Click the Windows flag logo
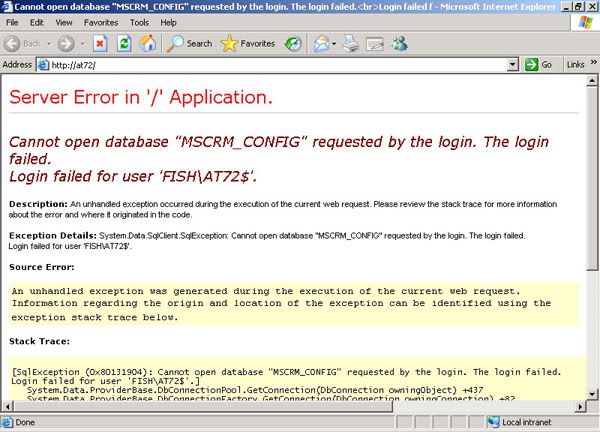Screen dimensions: 600x432 click(586, 23)
